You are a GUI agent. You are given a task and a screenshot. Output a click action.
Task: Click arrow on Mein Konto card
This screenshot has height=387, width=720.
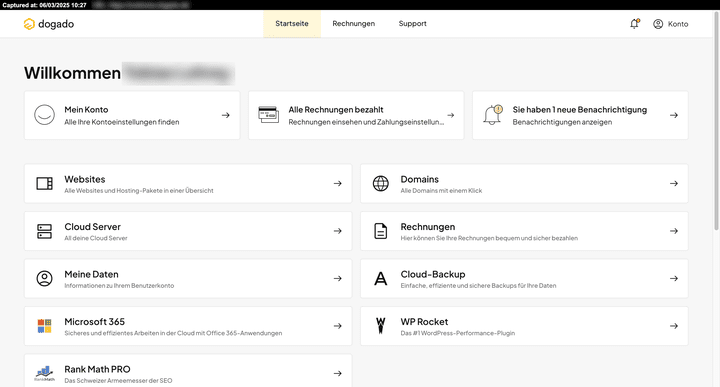coord(225,115)
